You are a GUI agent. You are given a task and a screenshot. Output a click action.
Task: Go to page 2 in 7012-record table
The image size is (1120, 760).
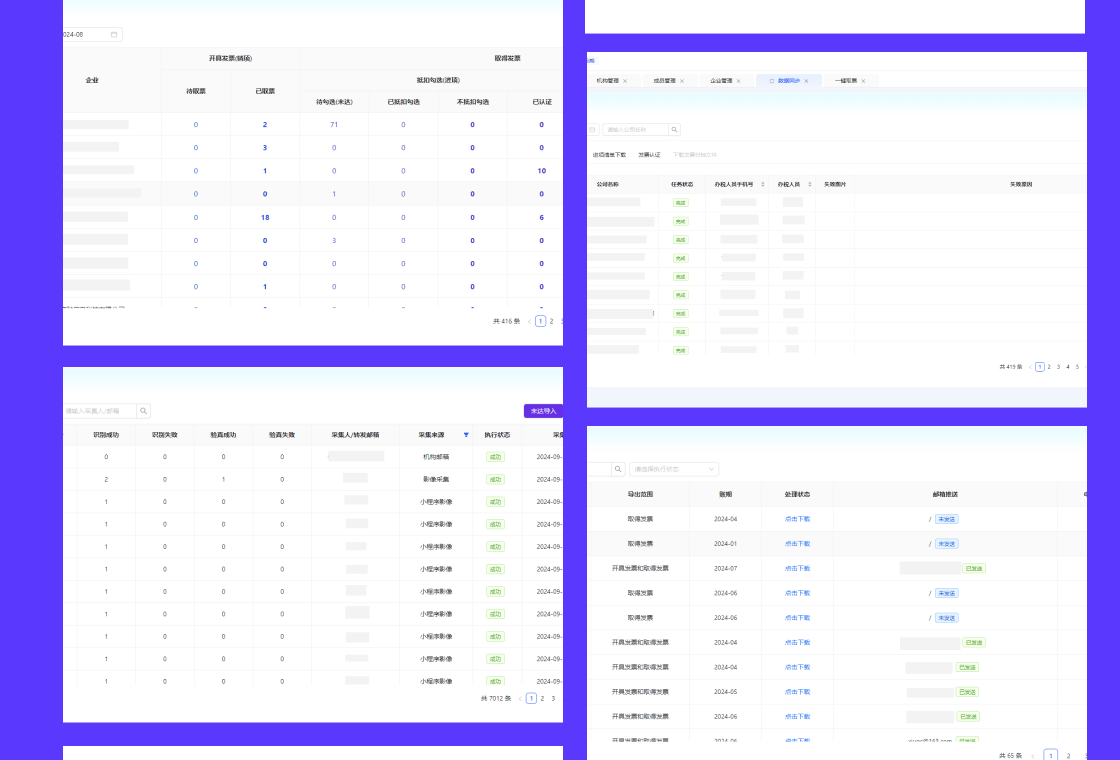(542, 698)
